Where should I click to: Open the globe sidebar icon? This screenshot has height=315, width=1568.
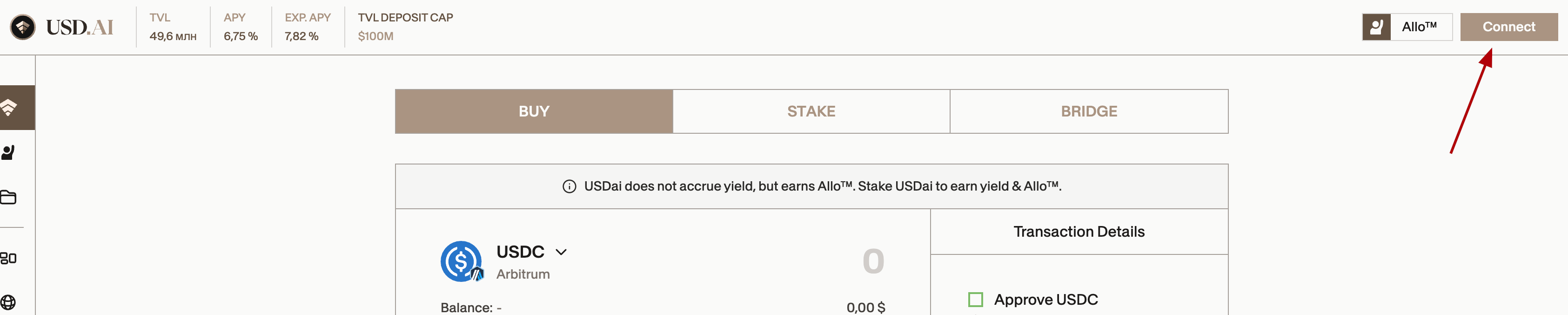(8, 302)
